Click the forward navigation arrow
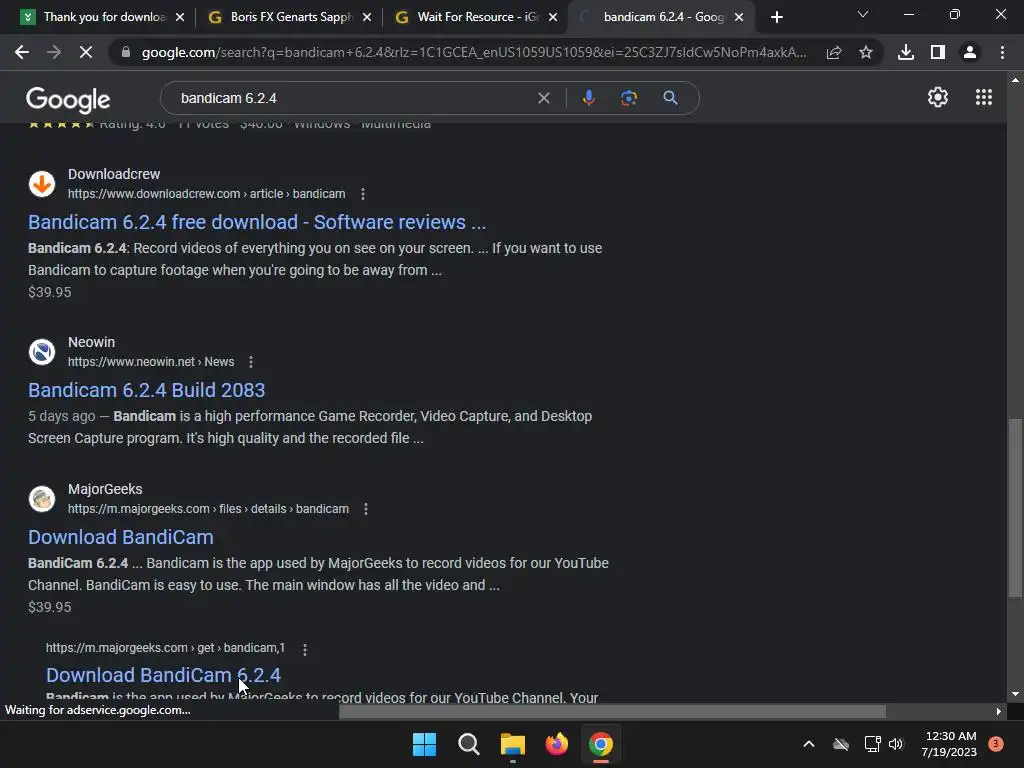 point(54,52)
